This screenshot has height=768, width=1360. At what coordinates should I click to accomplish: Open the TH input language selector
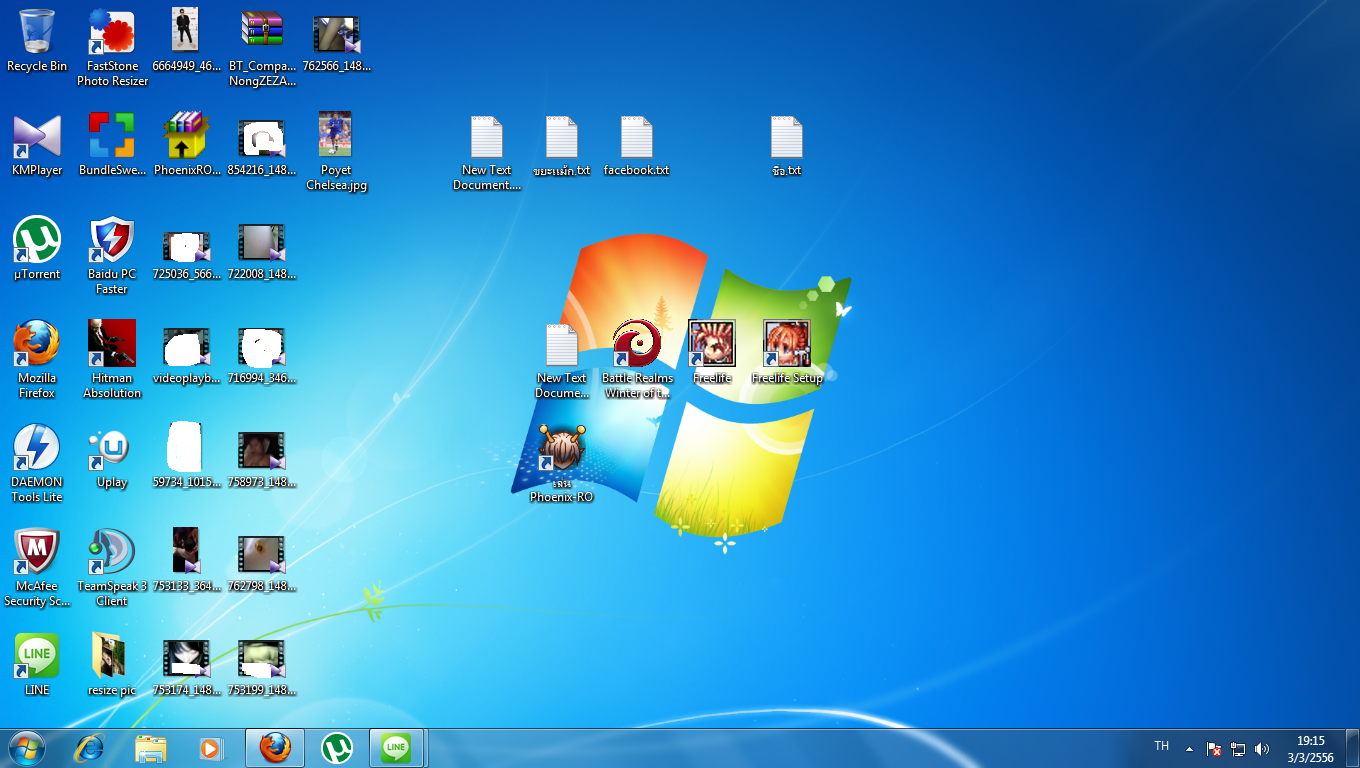tap(1161, 746)
